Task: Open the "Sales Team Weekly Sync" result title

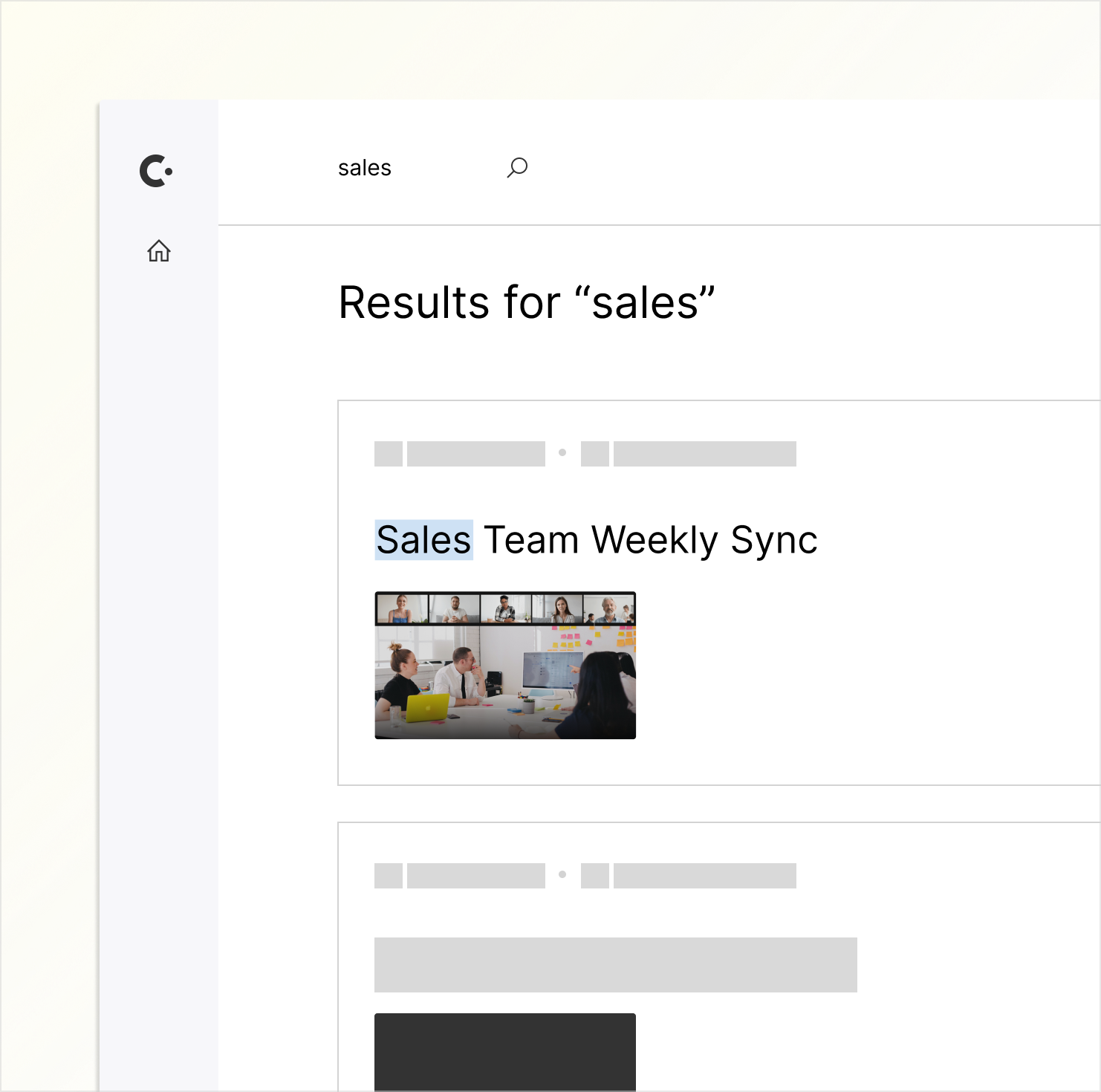Action: click(597, 540)
